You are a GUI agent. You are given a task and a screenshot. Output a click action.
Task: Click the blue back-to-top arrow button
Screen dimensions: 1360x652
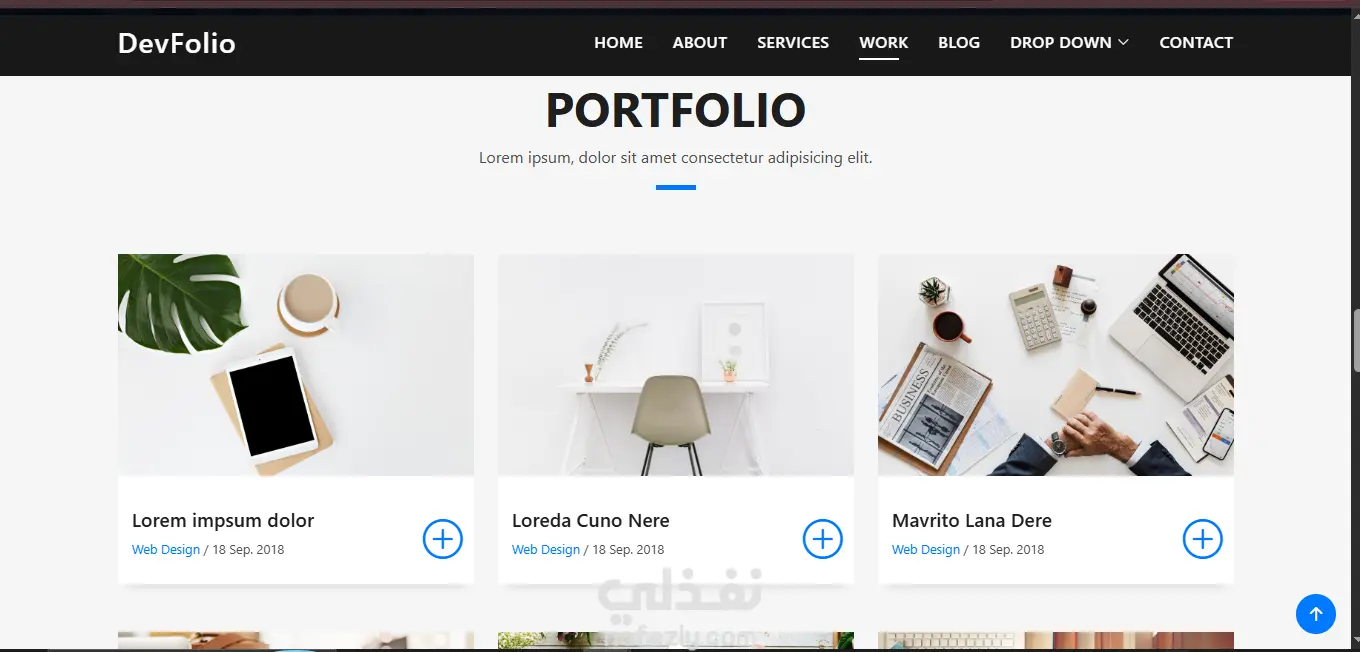pyautogui.click(x=1315, y=614)
